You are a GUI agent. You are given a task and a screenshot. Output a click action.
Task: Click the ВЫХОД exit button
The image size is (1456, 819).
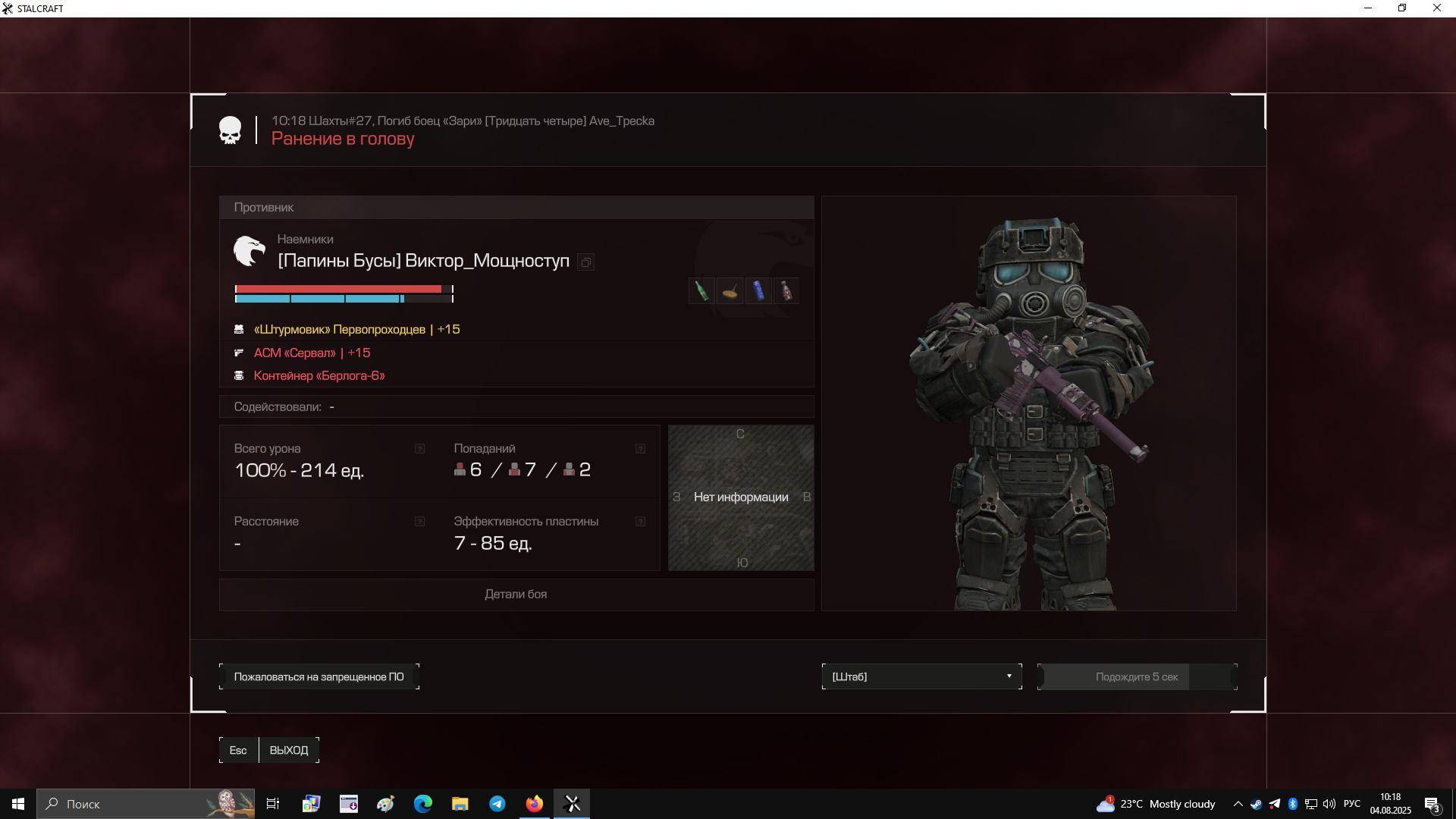click(x=289, y=750)
